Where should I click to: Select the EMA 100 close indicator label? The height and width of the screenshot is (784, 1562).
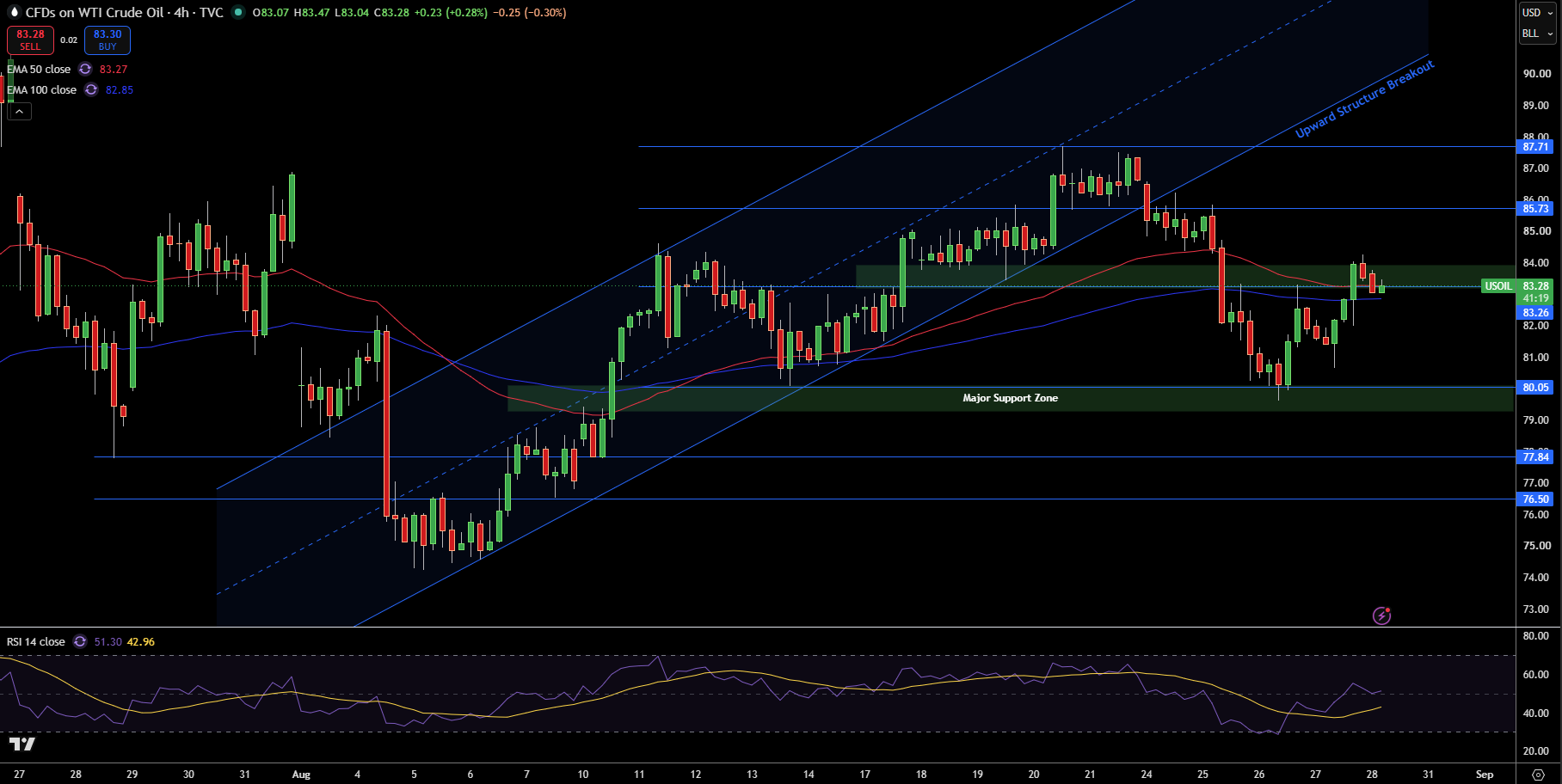(x=41, y=89)
